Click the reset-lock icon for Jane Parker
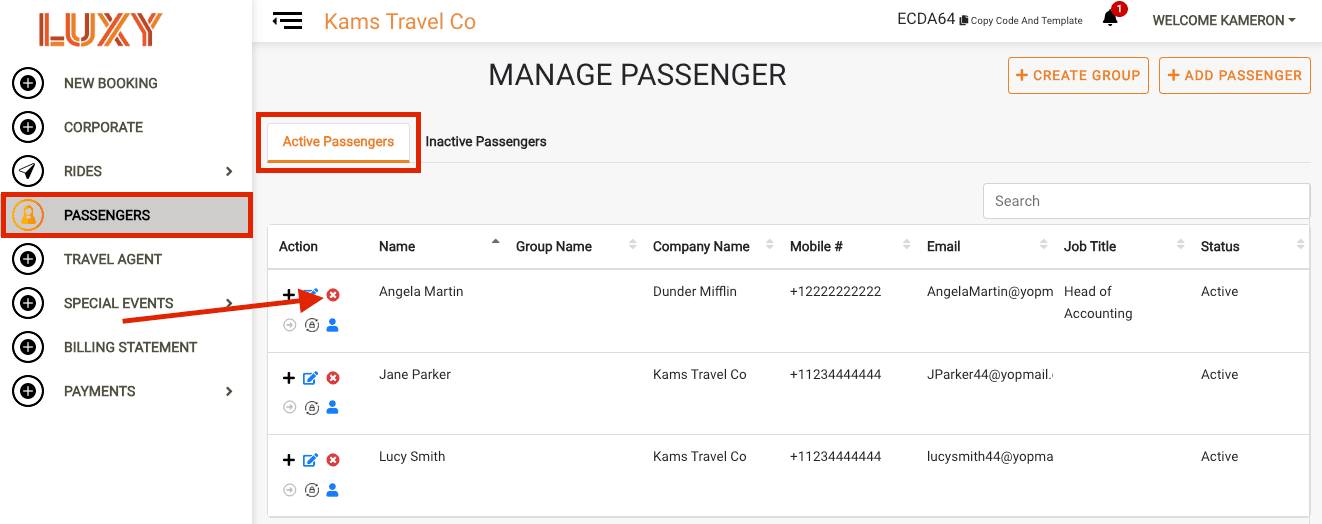1322x524 pixels. pyautogui.click(x=311, y=408)
